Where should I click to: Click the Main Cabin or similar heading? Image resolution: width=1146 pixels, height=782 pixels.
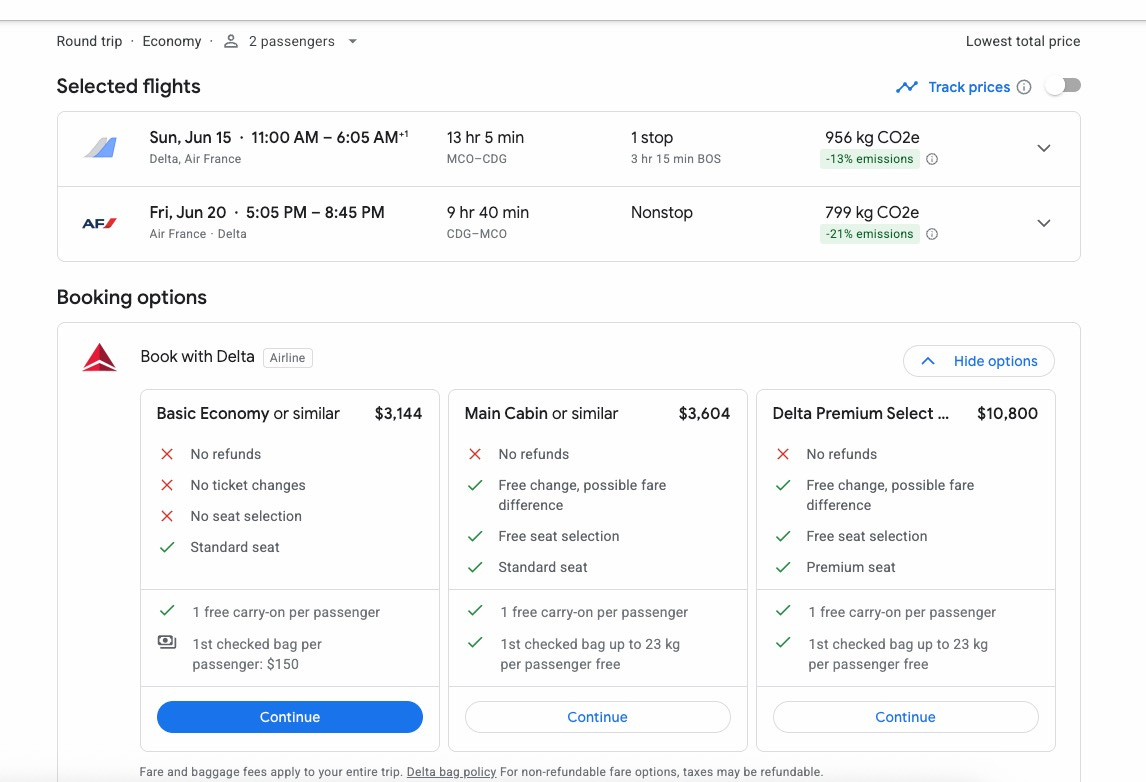click(x=541, y=414)
